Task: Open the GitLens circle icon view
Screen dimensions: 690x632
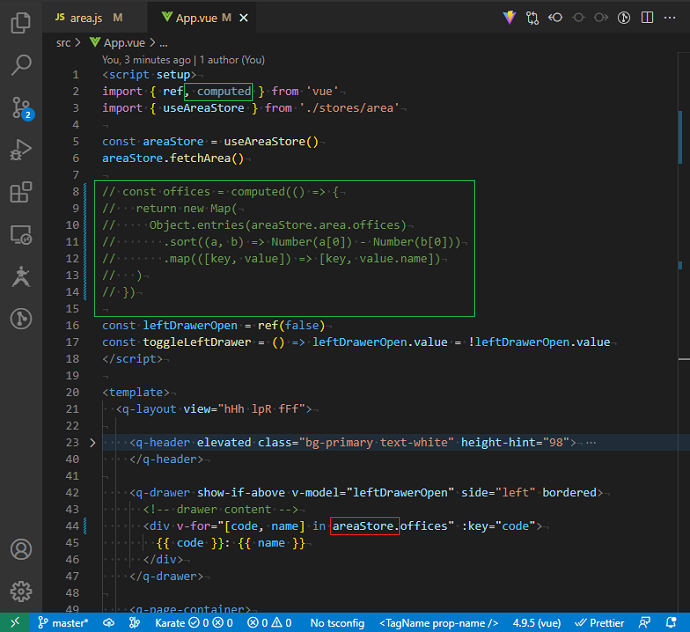Action: pos(21,319)
